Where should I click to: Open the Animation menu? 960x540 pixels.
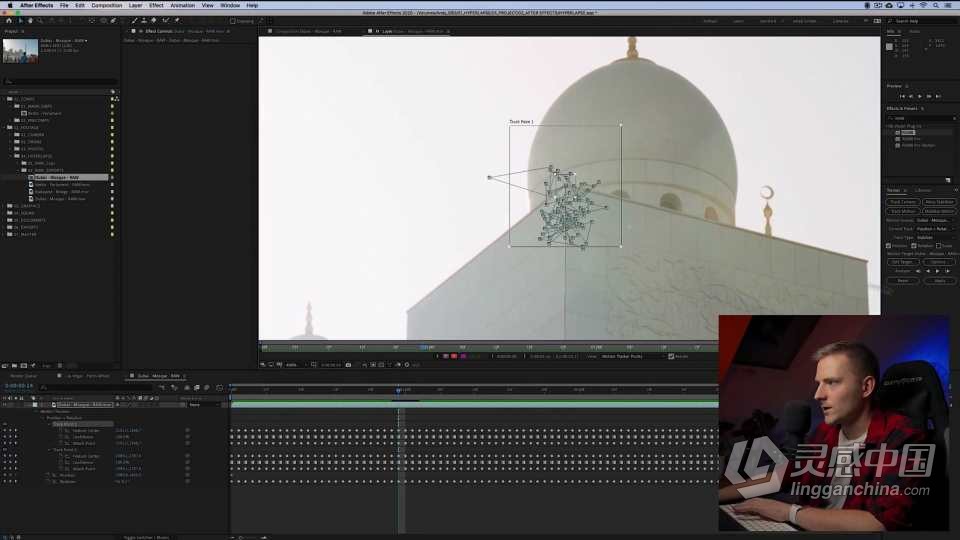182,5
